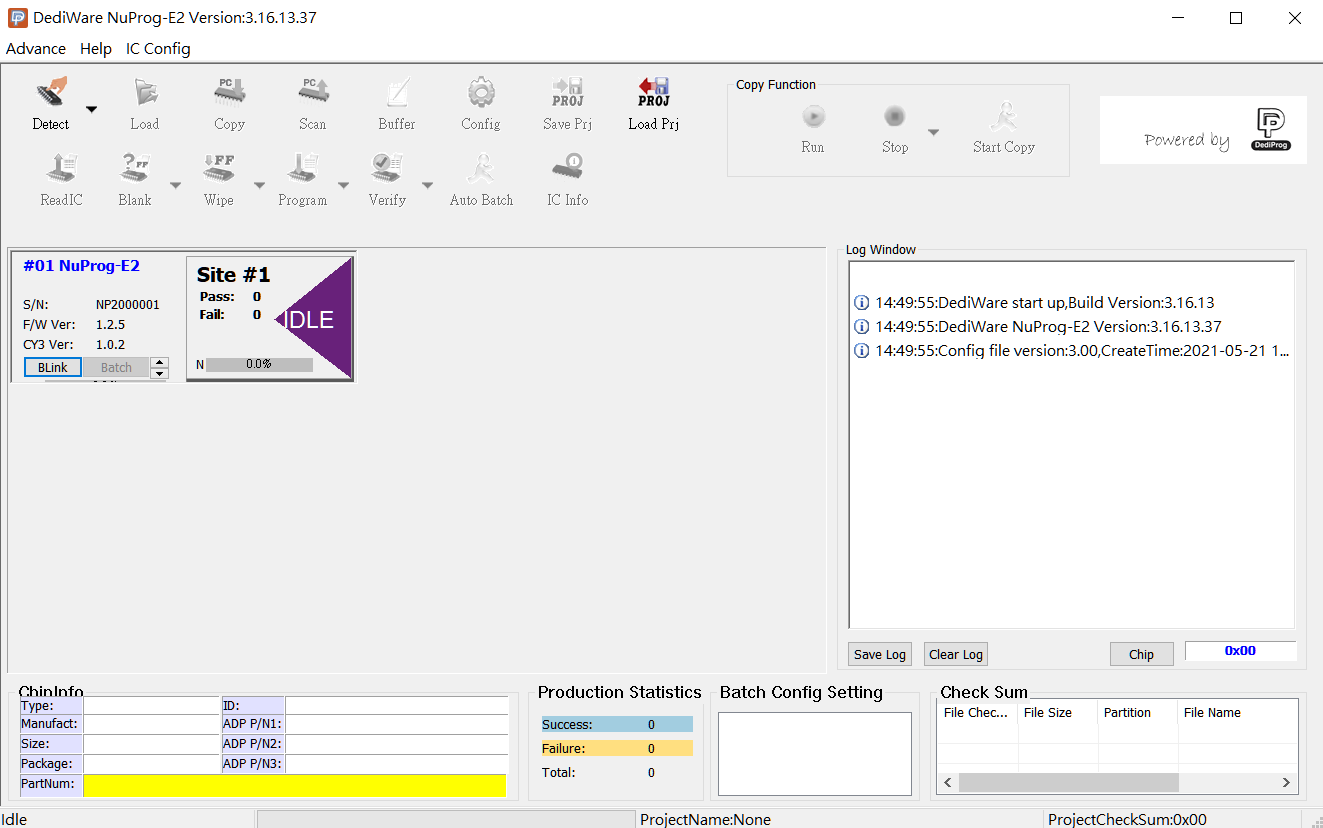Expand the Verify dropdown arrow
The width and height of the screenshot is (1323, 828).
click(427, 185)
